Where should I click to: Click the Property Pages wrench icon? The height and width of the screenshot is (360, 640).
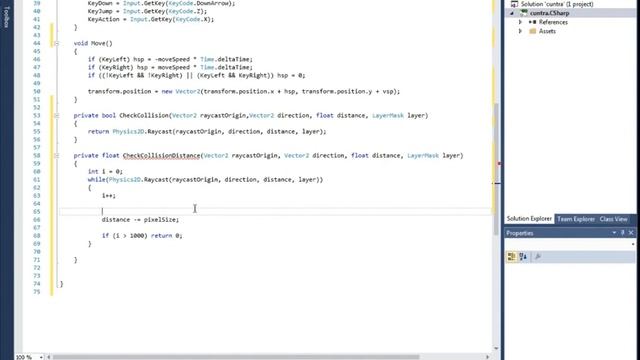coord(538,256)
